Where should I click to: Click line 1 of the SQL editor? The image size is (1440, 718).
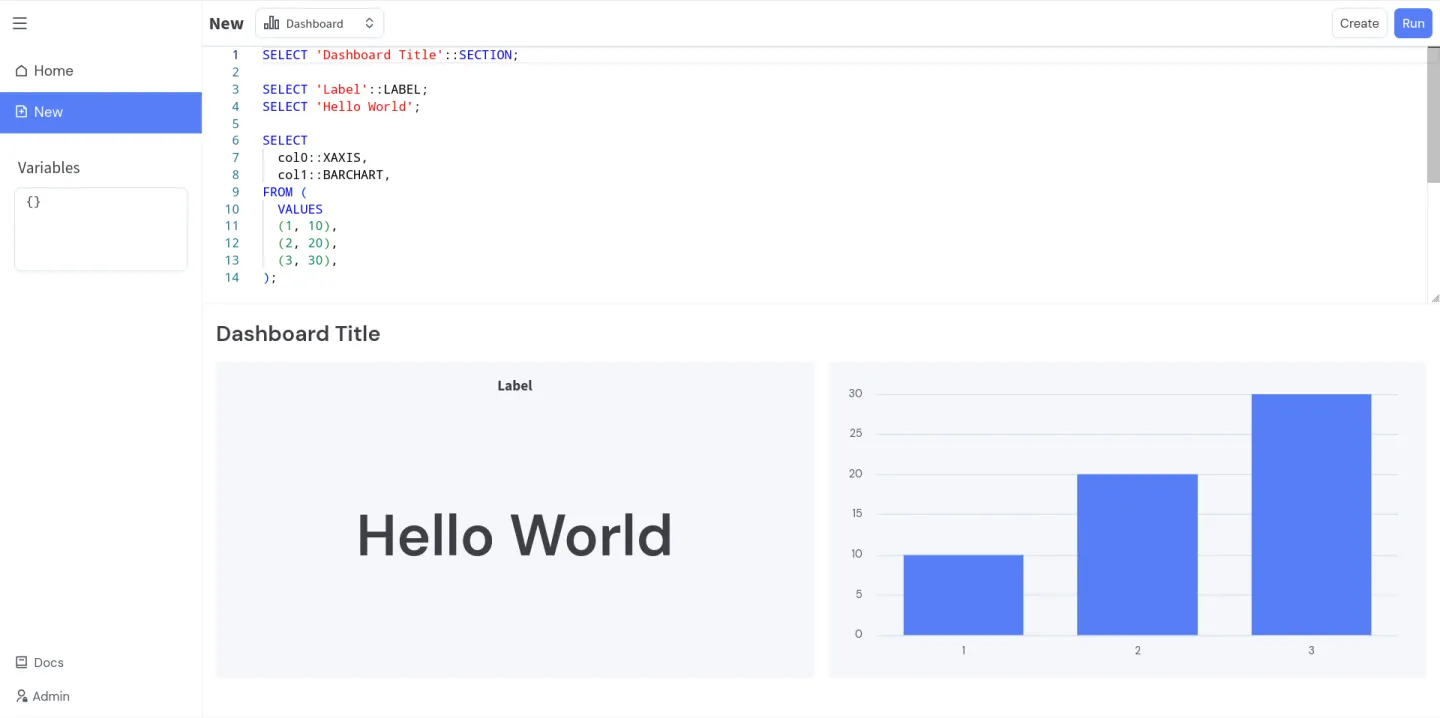tap(390, 55)
